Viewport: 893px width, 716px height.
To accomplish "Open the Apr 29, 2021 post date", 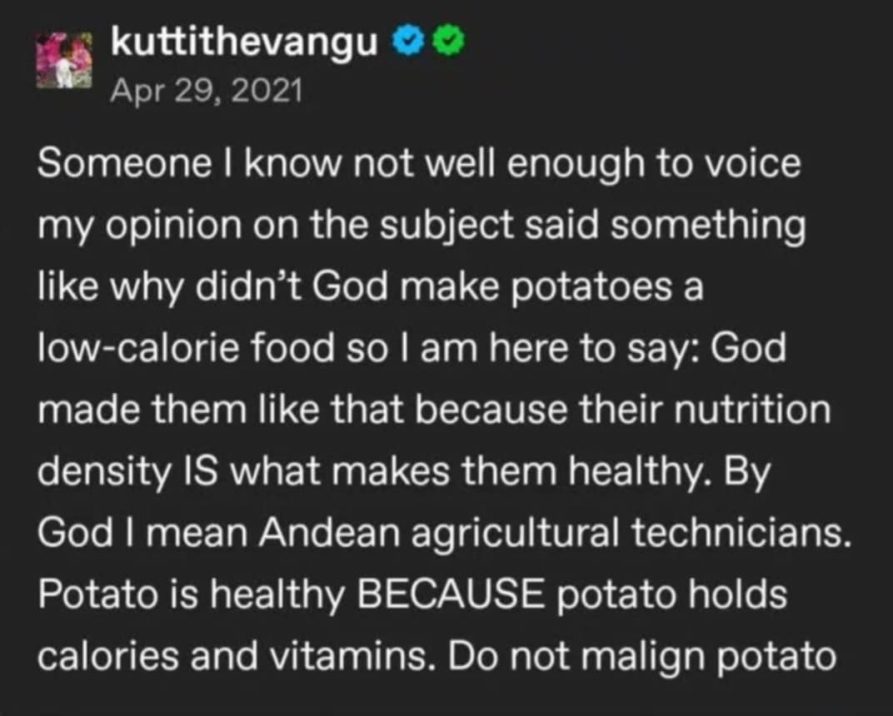I will pos(206,91).
